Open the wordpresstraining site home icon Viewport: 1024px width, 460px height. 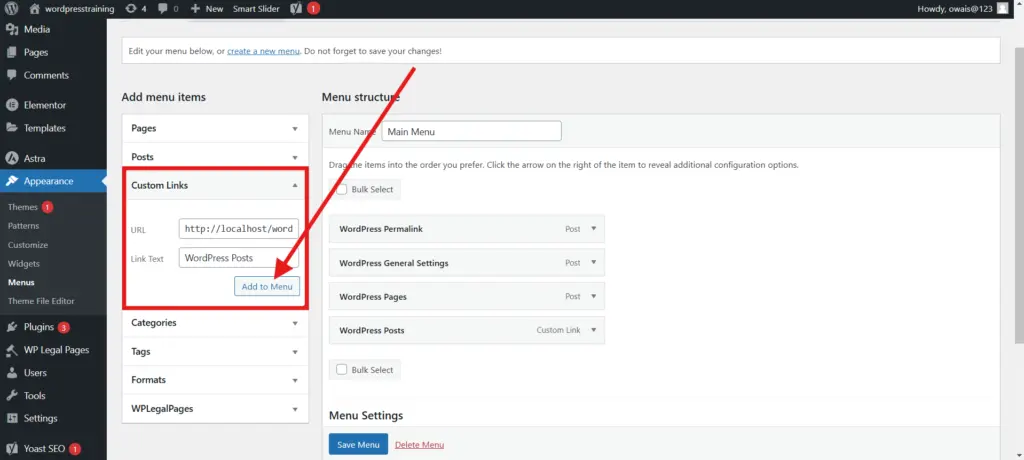(35, 8)
